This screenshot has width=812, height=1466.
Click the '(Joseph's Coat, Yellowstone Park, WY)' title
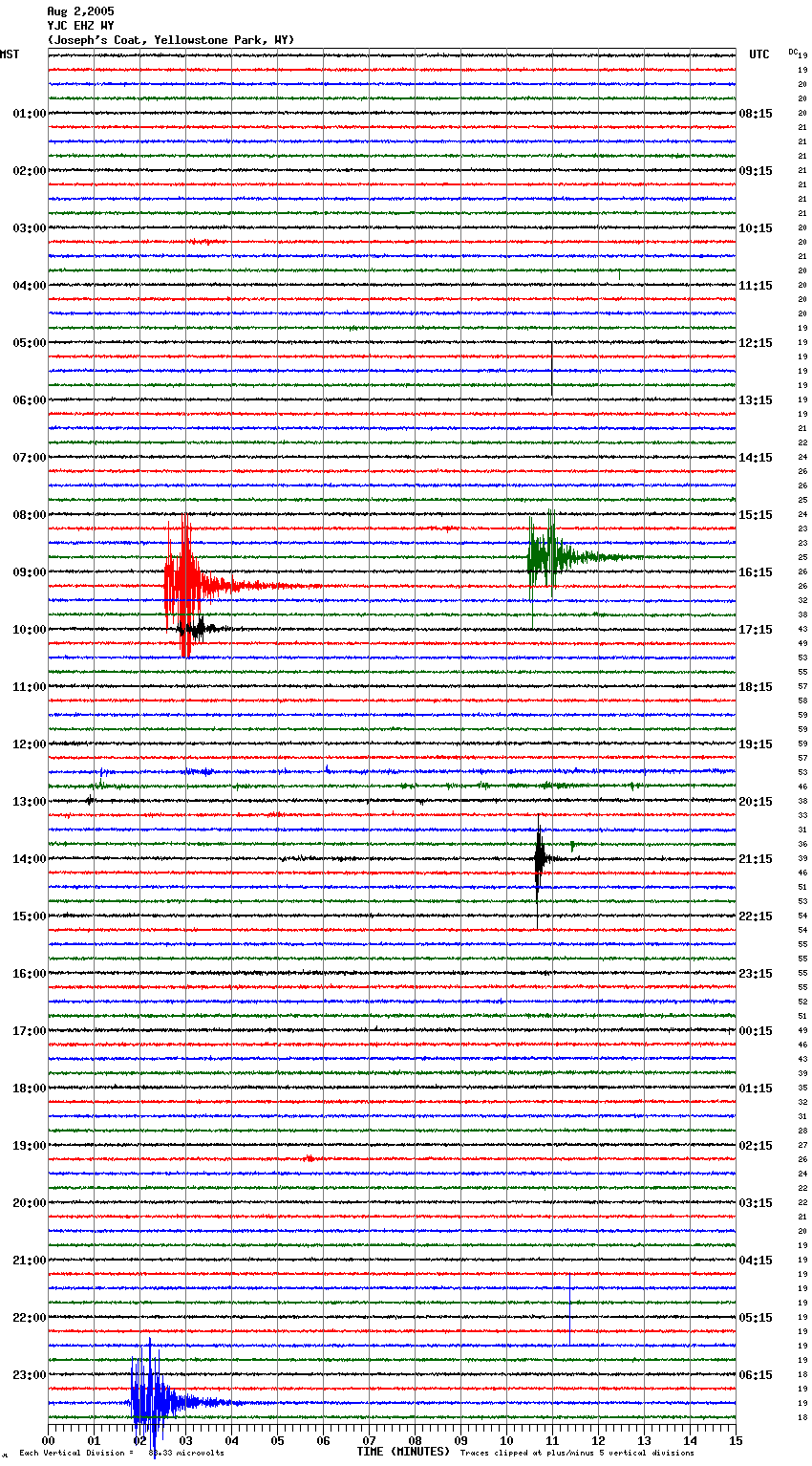coord(171,40)
